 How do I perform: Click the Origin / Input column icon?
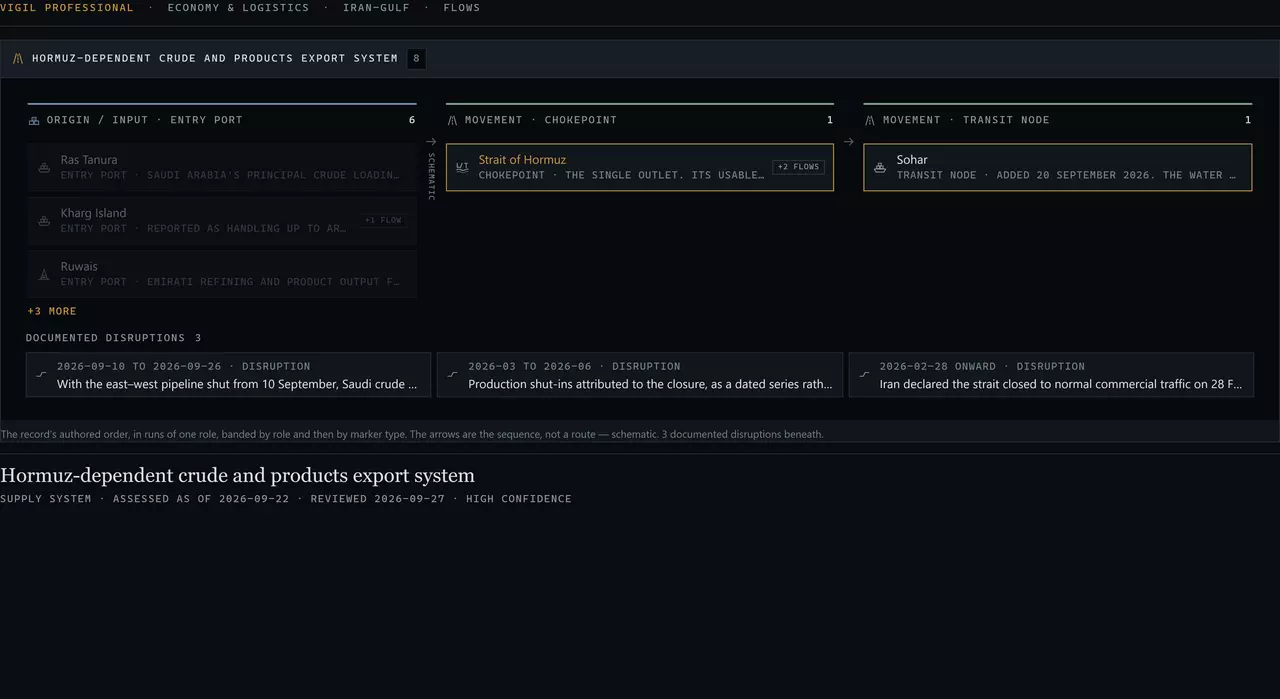click(34, 120)
